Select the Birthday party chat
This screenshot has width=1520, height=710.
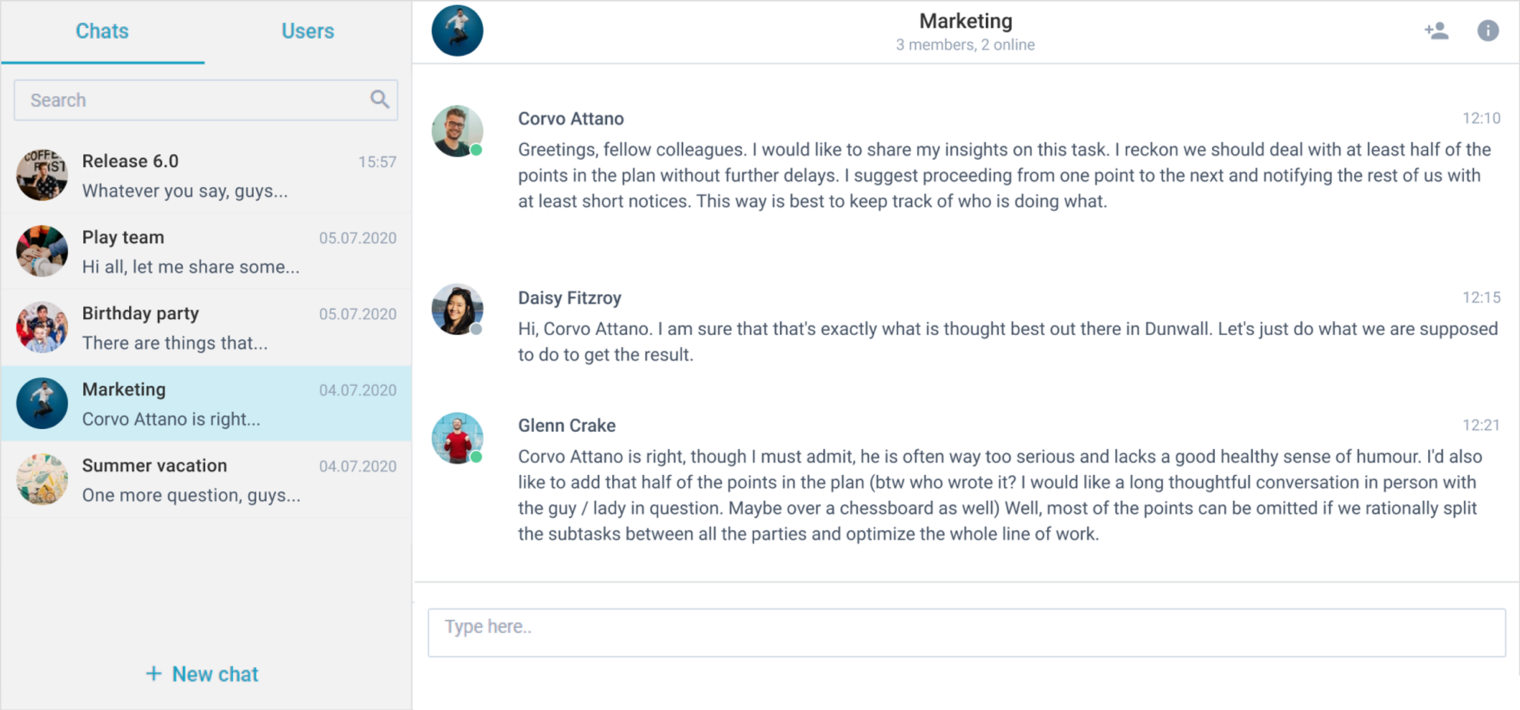(200, 327)
